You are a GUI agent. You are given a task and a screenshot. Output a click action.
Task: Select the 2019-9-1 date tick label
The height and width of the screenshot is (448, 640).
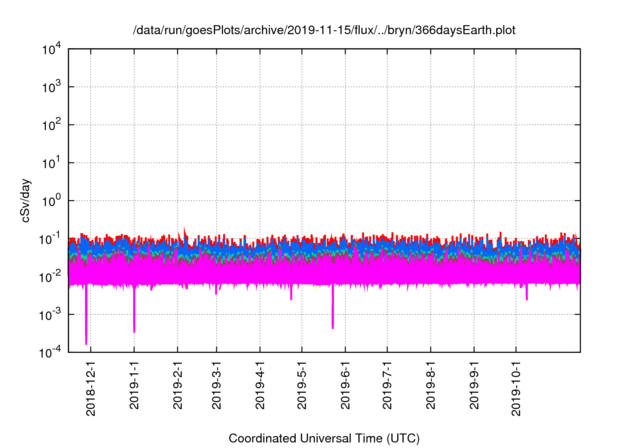coord(472,384)
